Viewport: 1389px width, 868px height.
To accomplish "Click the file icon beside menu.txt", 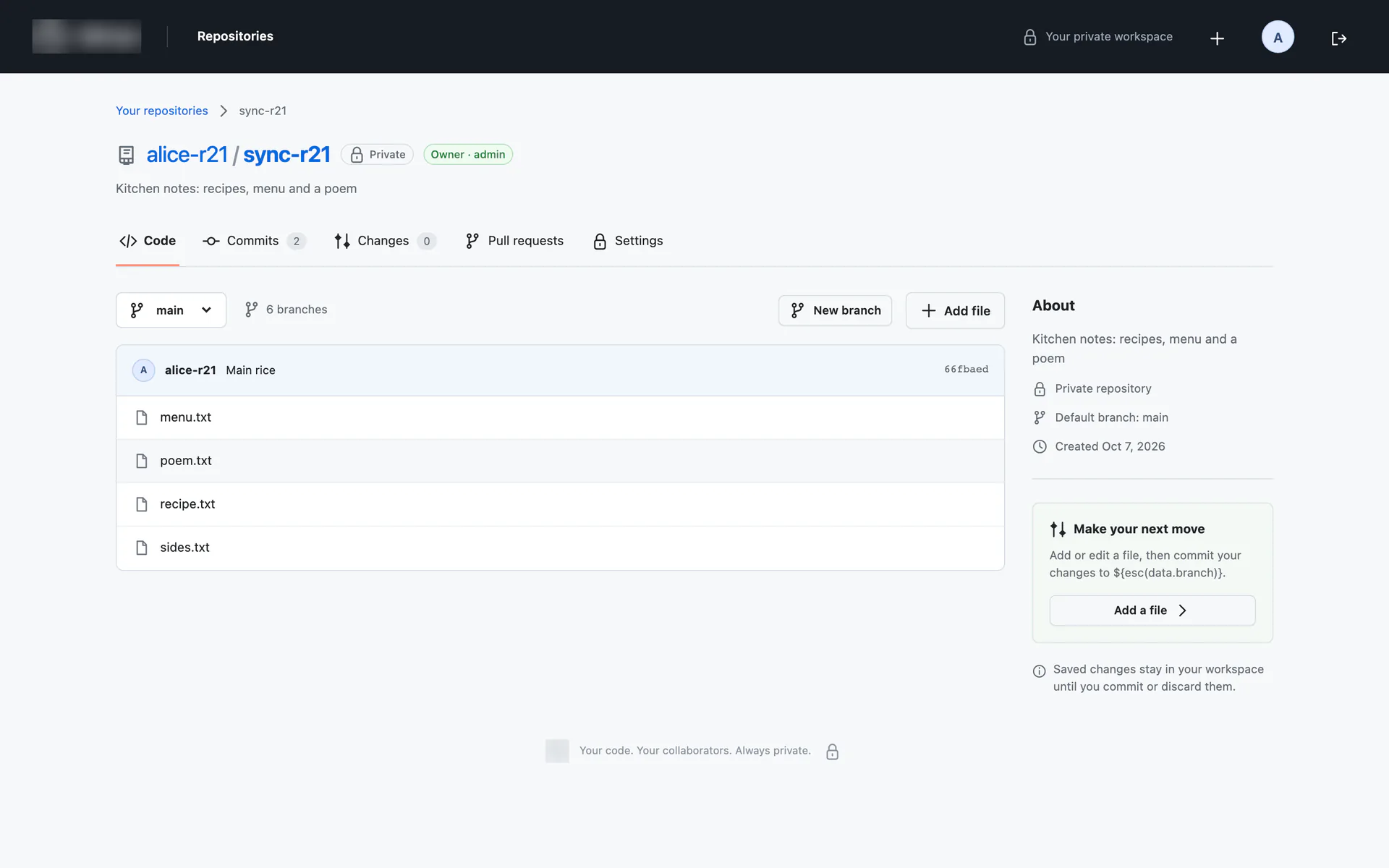I will point(142,417).
